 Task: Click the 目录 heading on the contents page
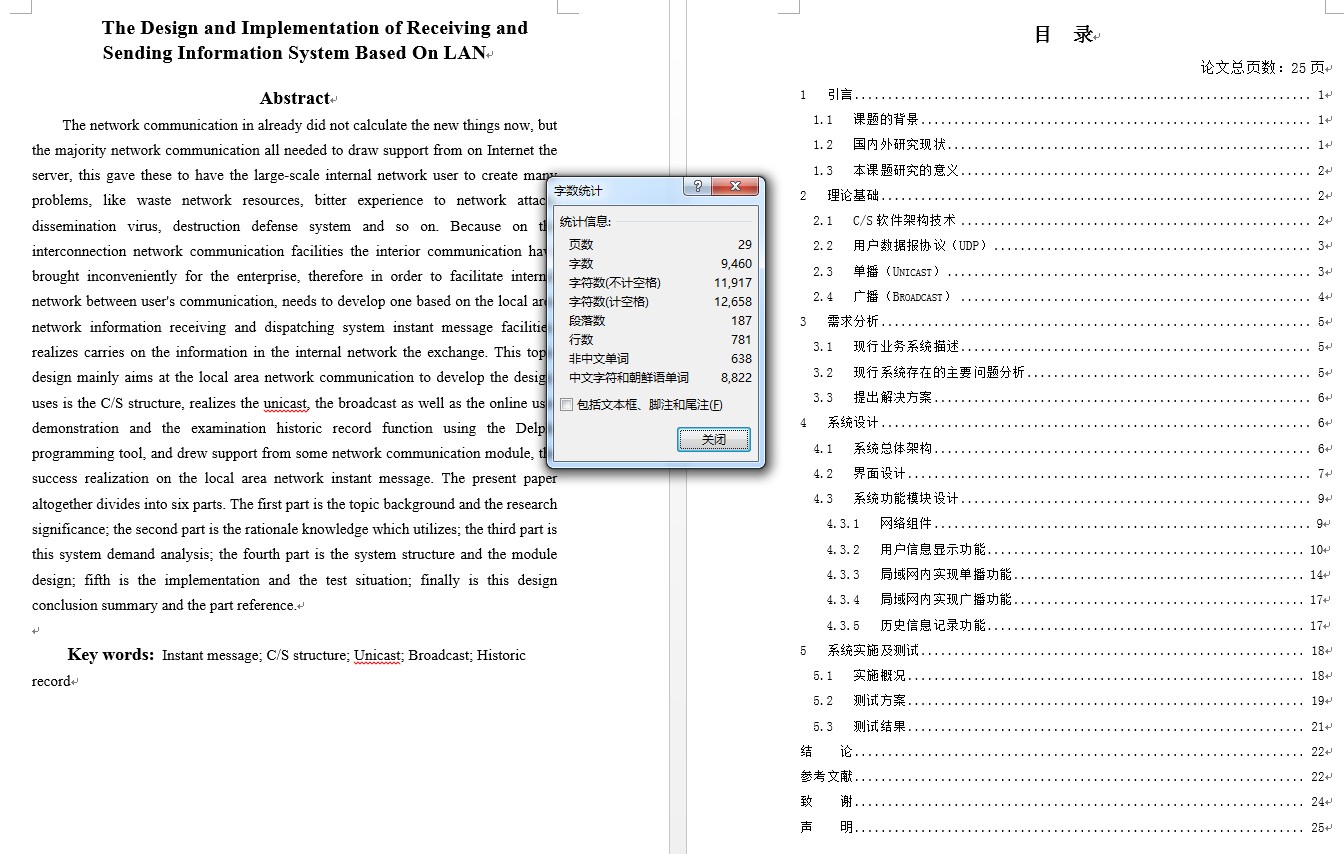[1064, 35]
